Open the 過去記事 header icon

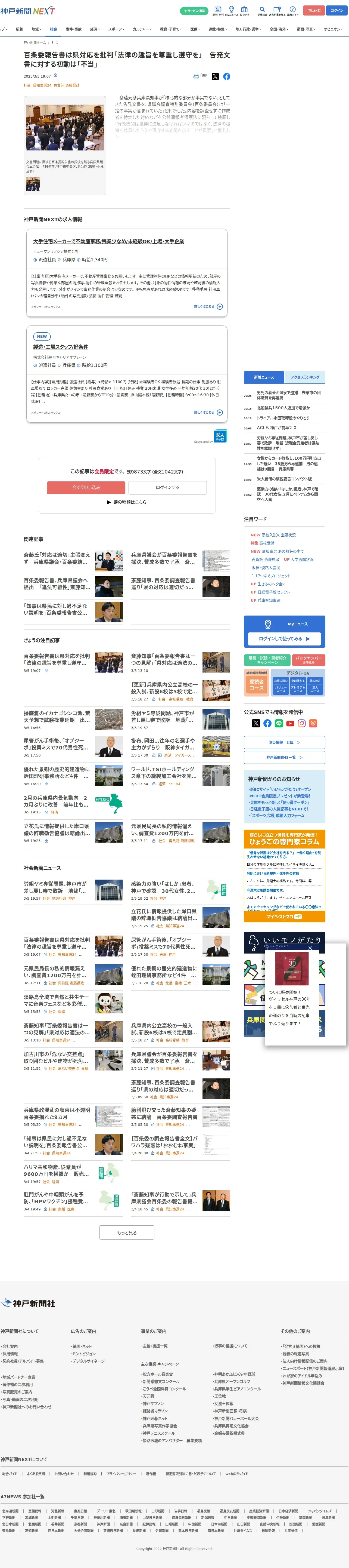(277, 10)
